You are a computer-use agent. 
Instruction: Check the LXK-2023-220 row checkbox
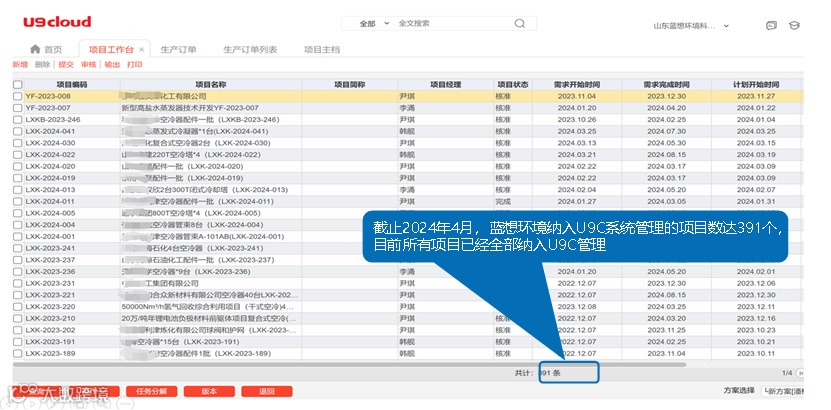click(x=18, y=307)
